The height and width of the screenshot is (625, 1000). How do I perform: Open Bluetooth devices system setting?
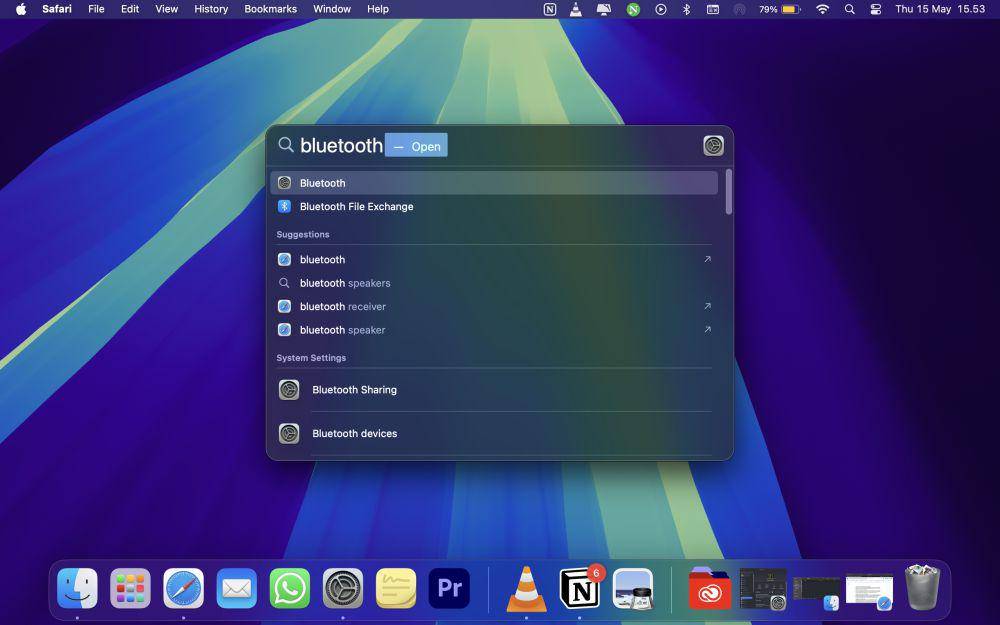[x=494, y=434]
